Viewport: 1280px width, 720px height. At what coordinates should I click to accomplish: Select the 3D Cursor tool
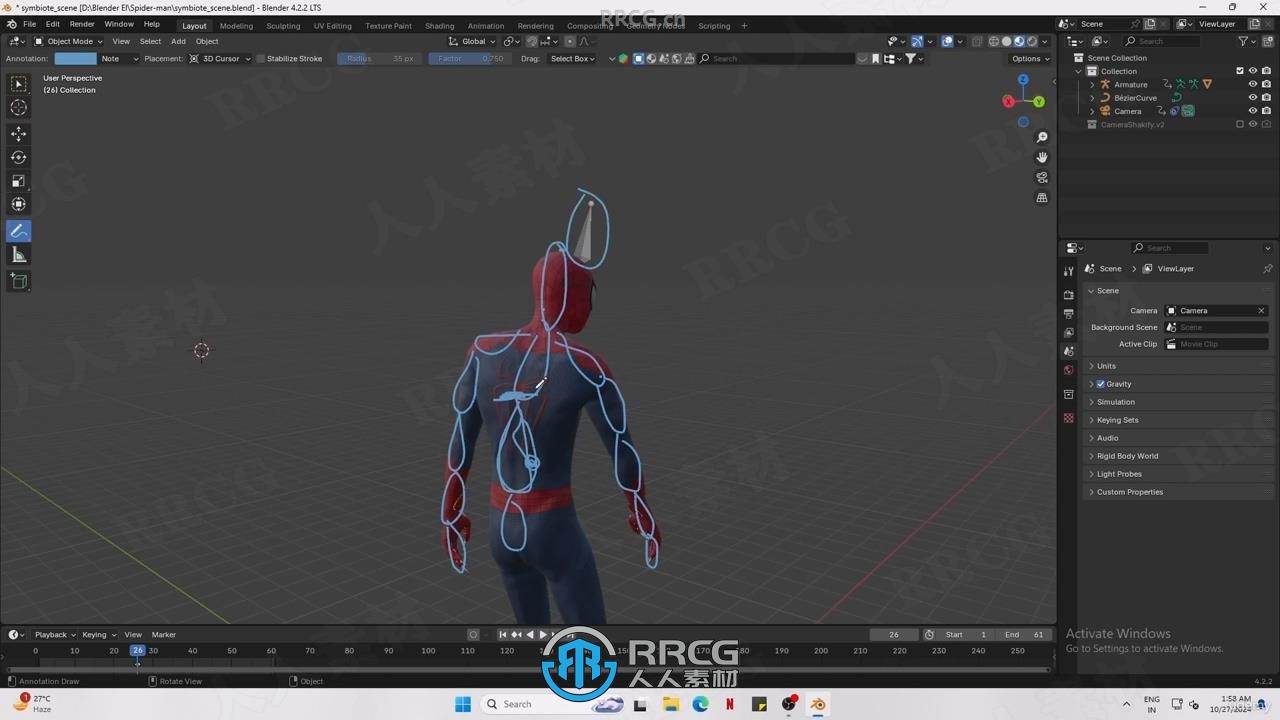tap(19, 107)
